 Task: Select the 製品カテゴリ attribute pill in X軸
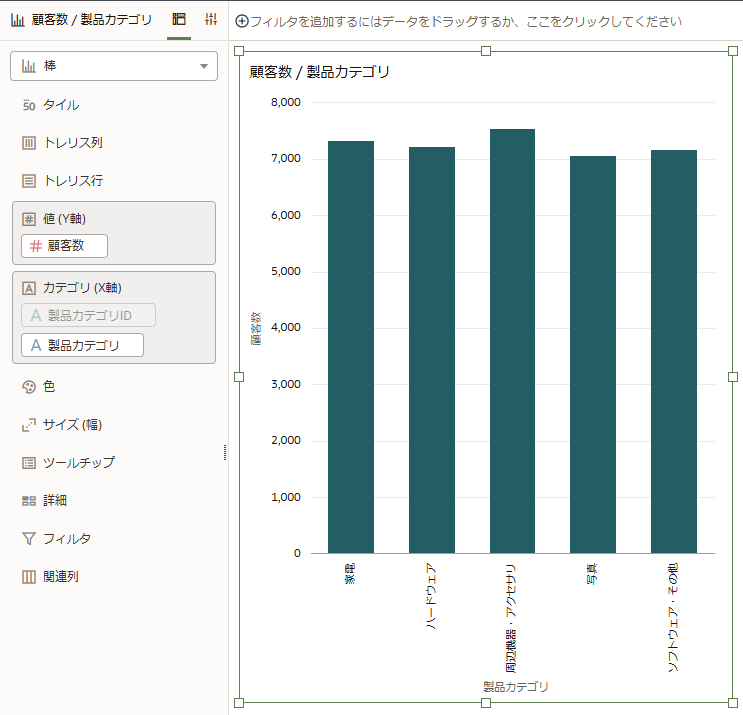point(82,345)
